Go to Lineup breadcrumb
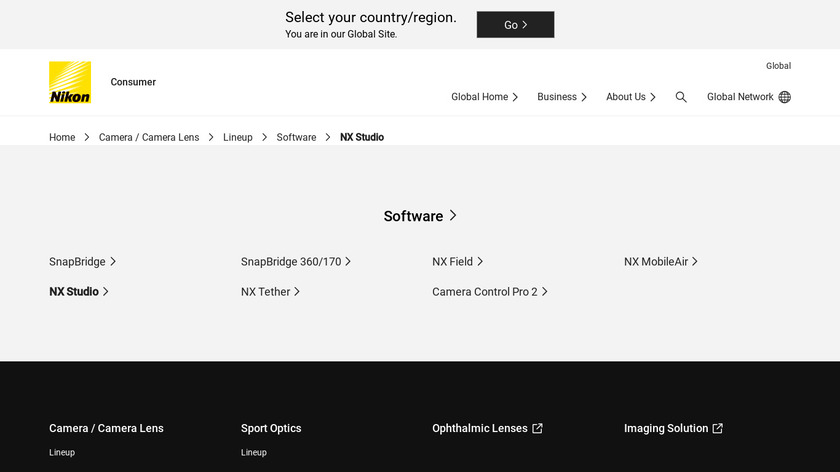This screenshot has height=472, width=840. [x=238, y=137]
